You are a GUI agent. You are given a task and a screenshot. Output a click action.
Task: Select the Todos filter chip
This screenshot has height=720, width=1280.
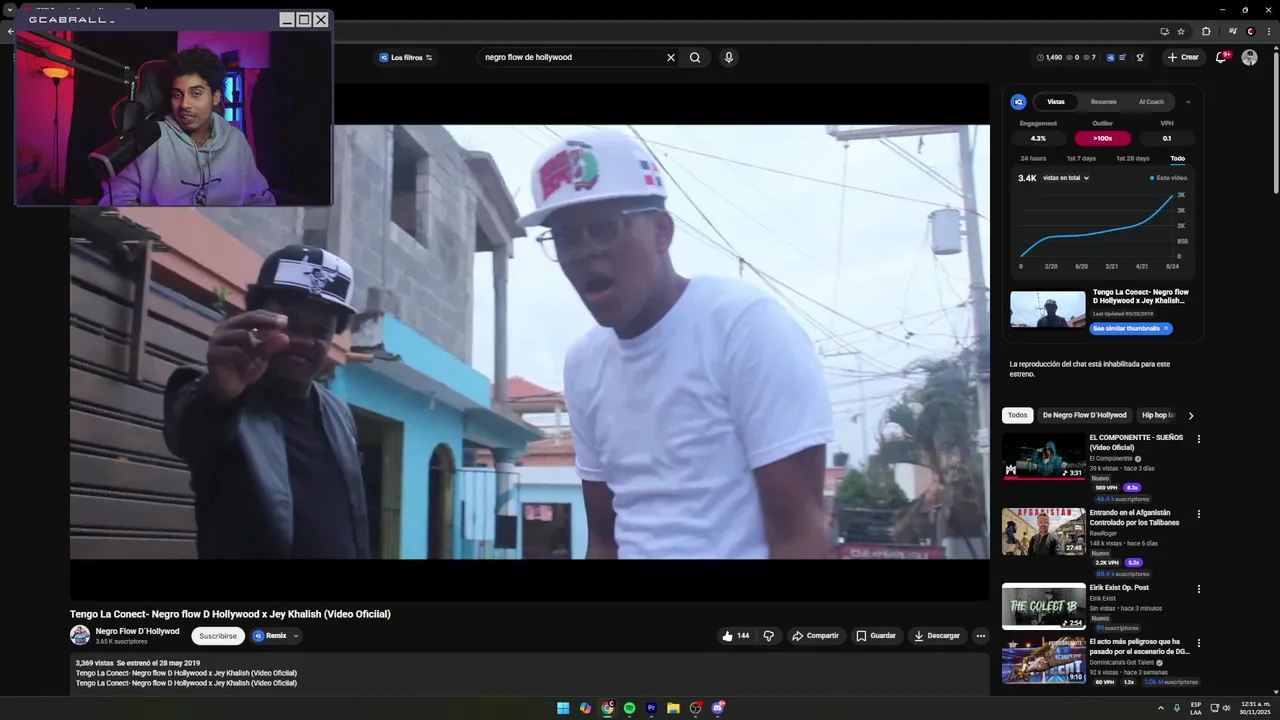coord(1017,415)
